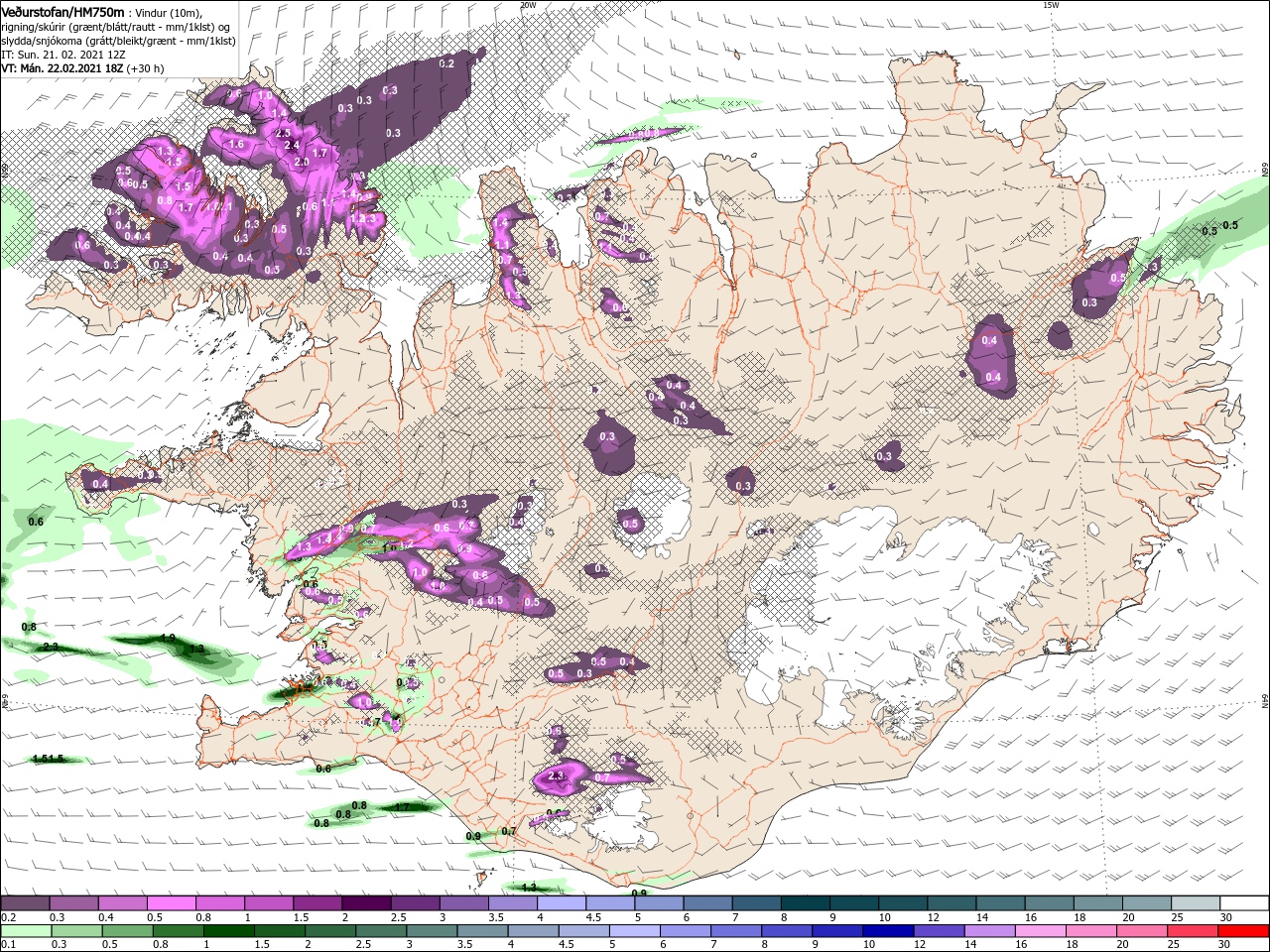Image resolution: width=1270 pixels, height=952 pixels.
Task: Click the '20W' longitude label
Action: point(527,5)
